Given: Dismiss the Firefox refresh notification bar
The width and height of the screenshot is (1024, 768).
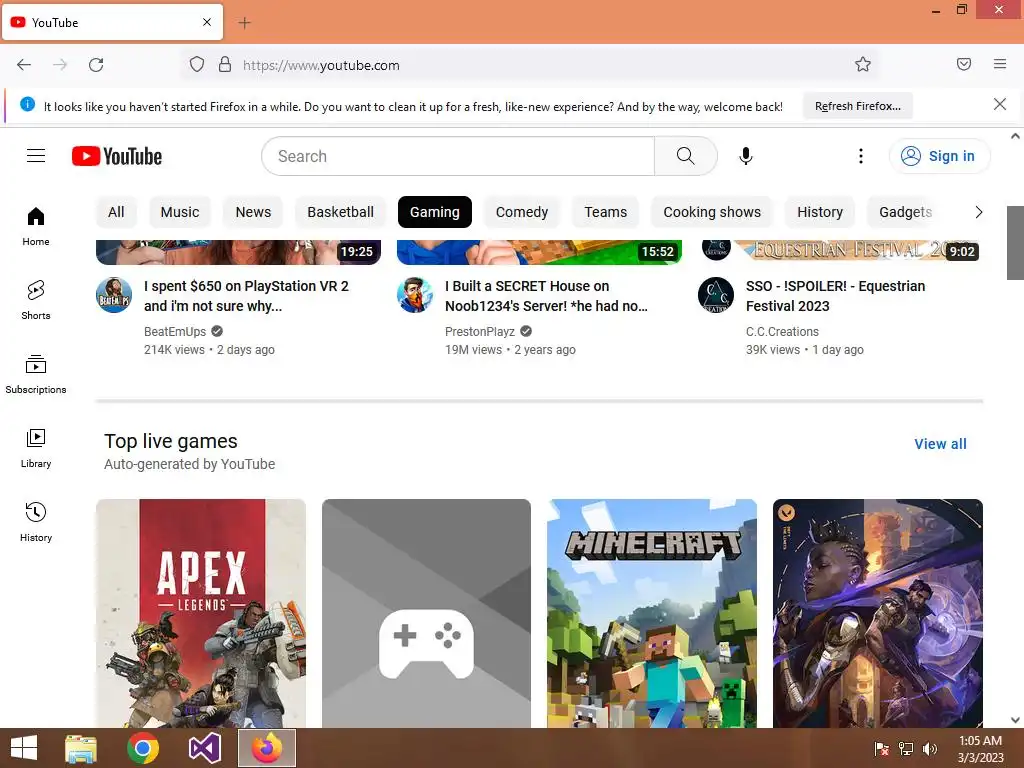Looking at the screenshot, I should coord(1000,104).
